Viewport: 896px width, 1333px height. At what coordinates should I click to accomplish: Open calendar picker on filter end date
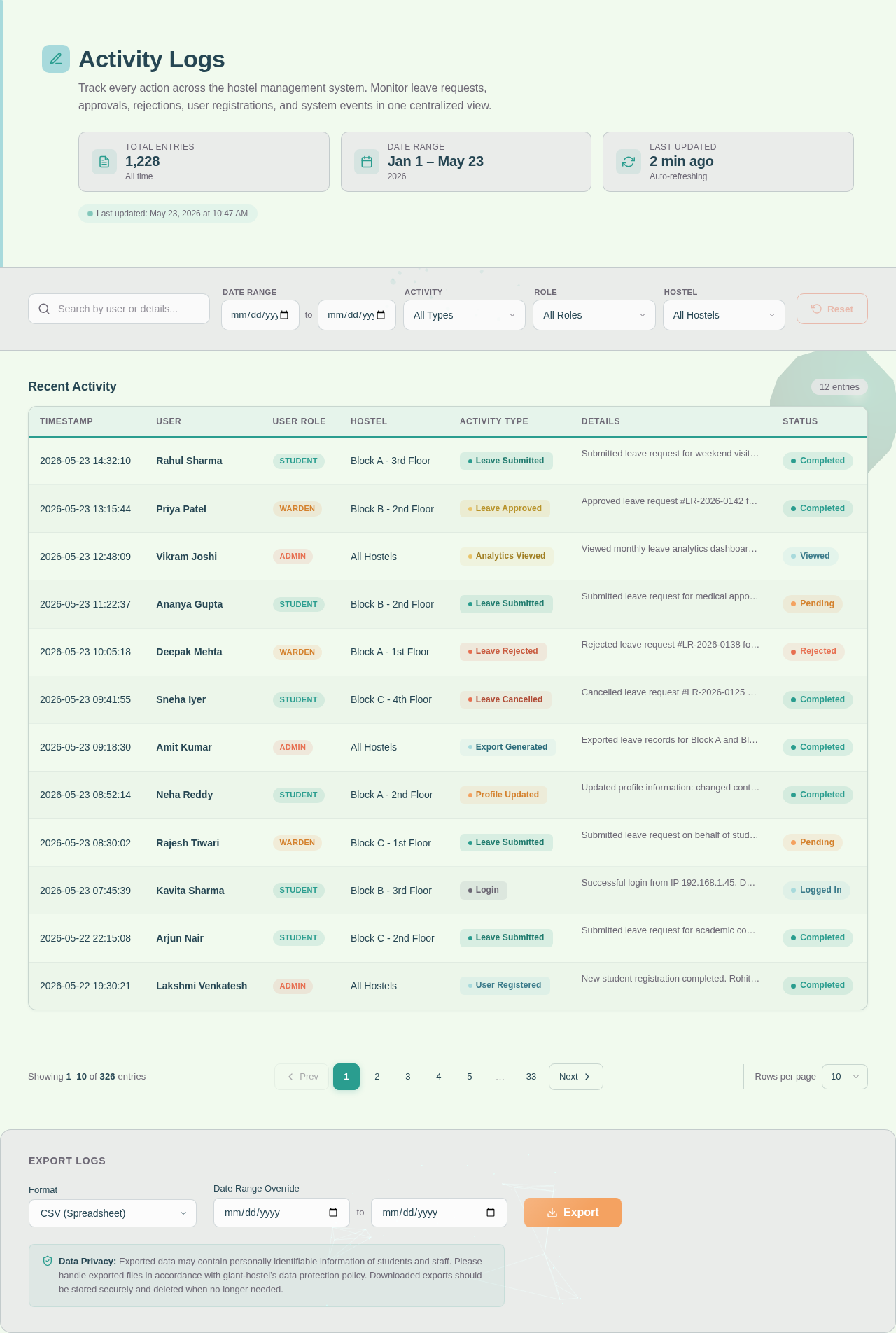click(381, 315)
